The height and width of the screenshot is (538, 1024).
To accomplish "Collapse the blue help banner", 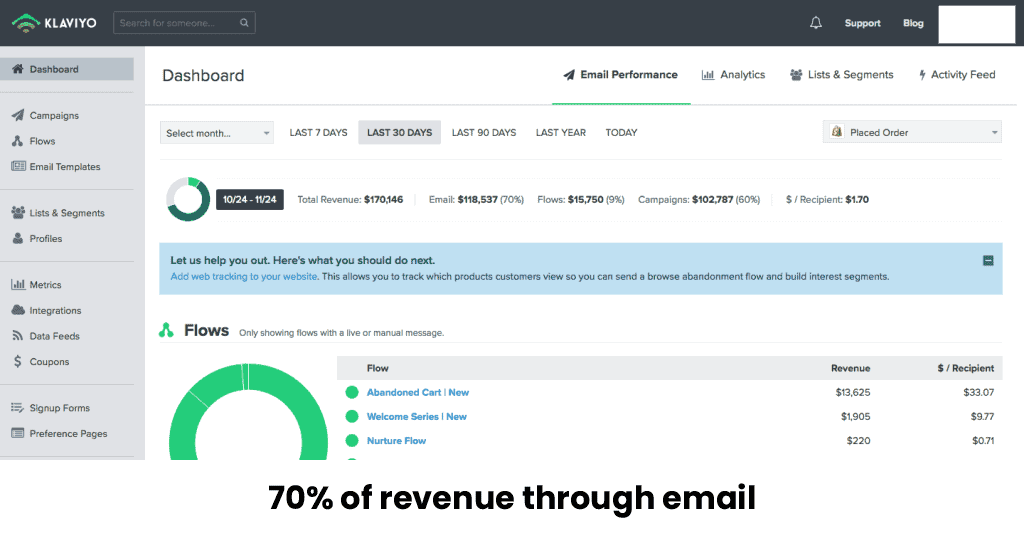I will [x=988, y=261].
